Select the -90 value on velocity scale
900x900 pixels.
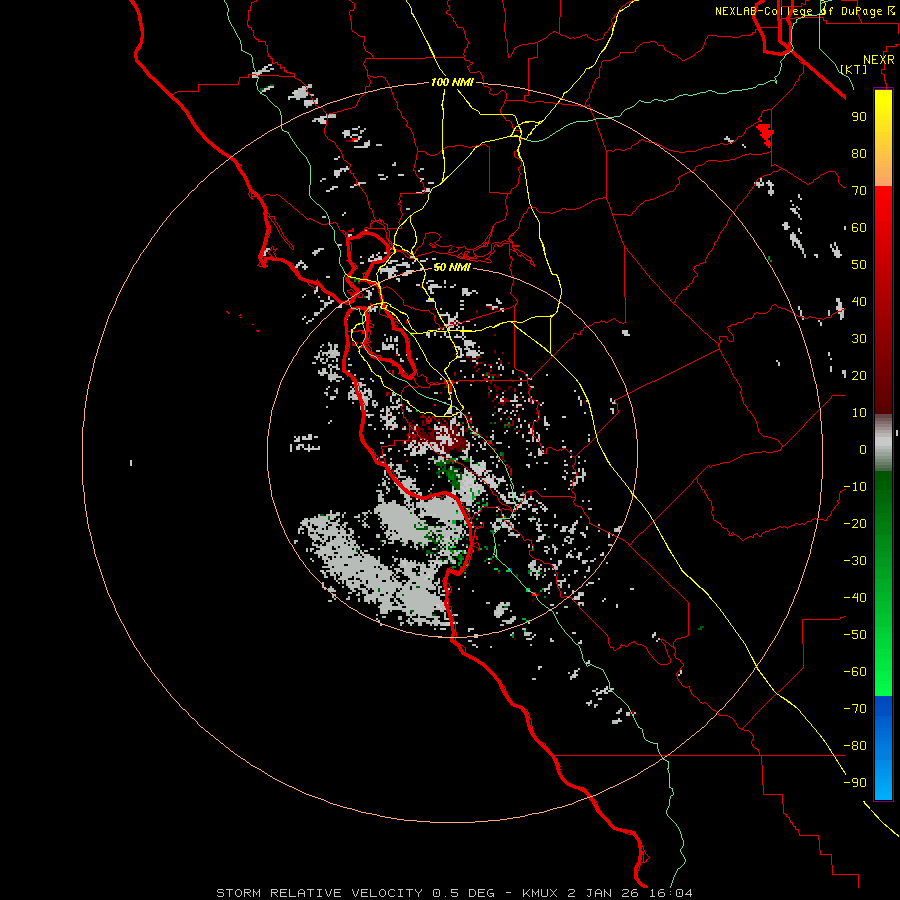pyautogui.click(x=855, y=782)
